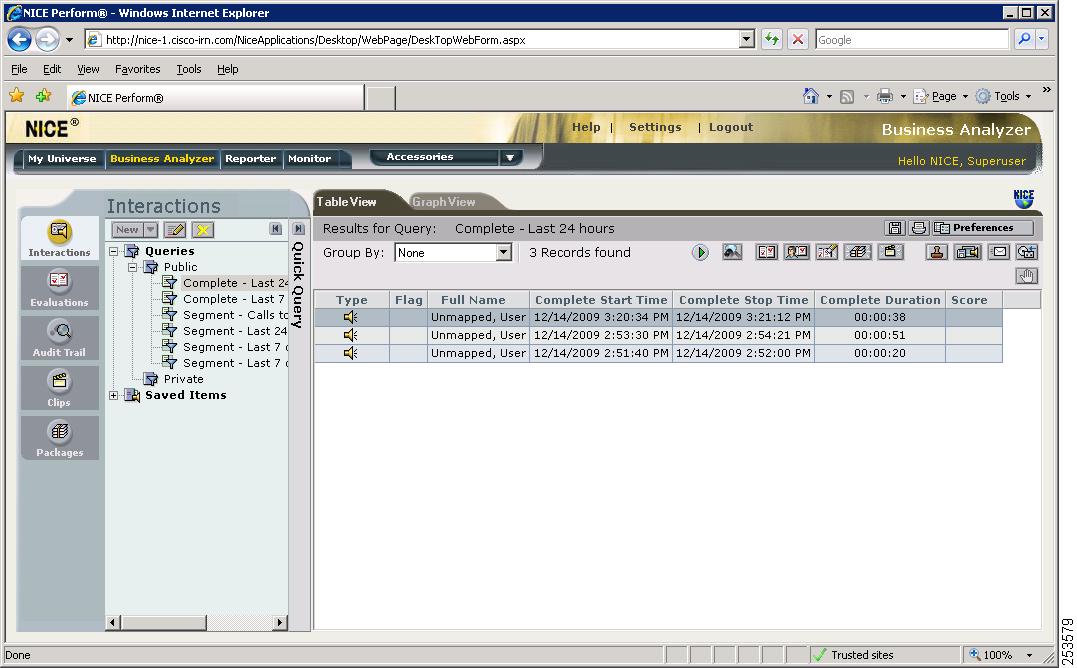
Task: Click the hand icon button
Action: coord(1027,276)
